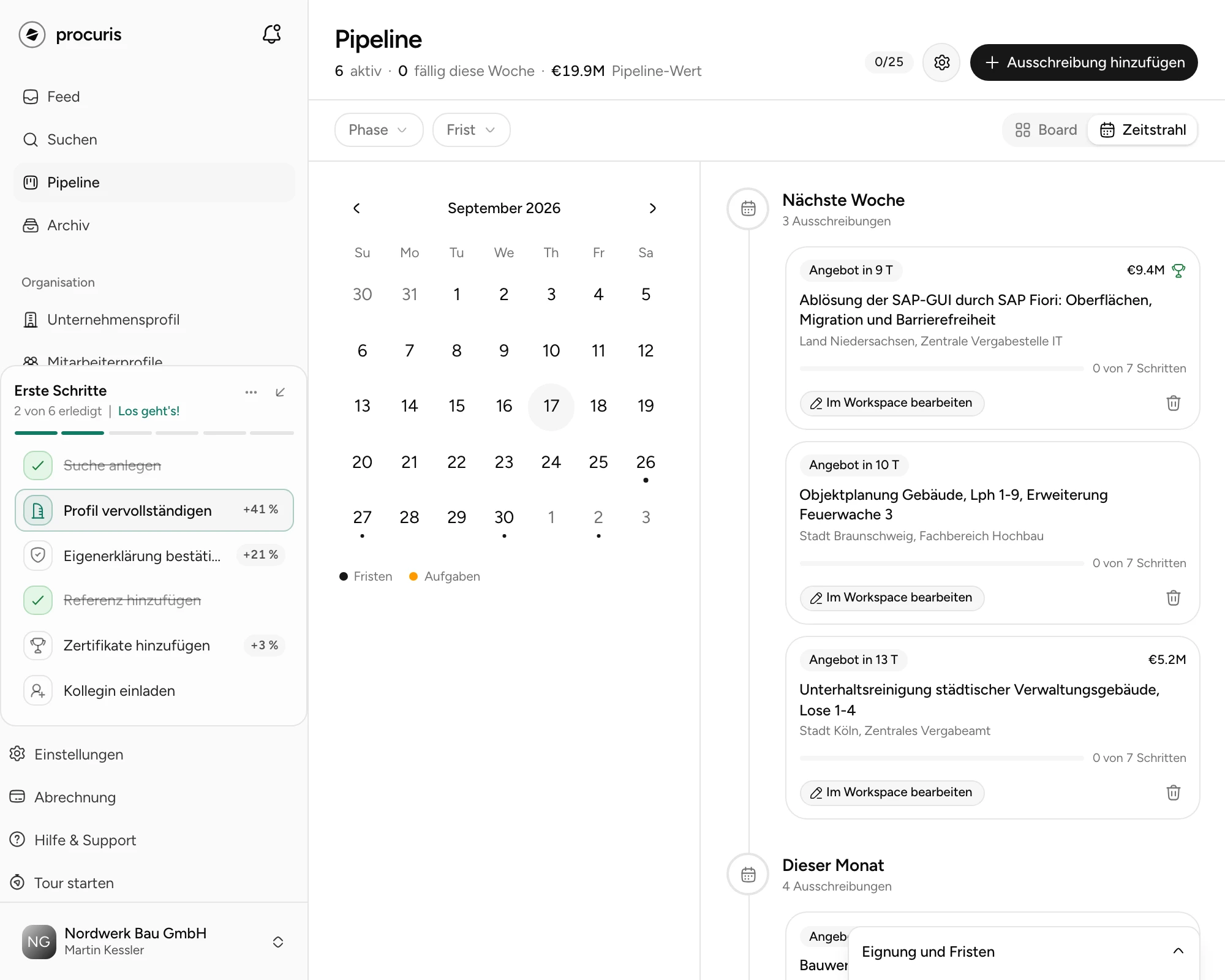This screenshot has width=1225, height=980.
Task: Open the Frist filter dropdown
Action: pyautogui.click(x=471, y=130)
